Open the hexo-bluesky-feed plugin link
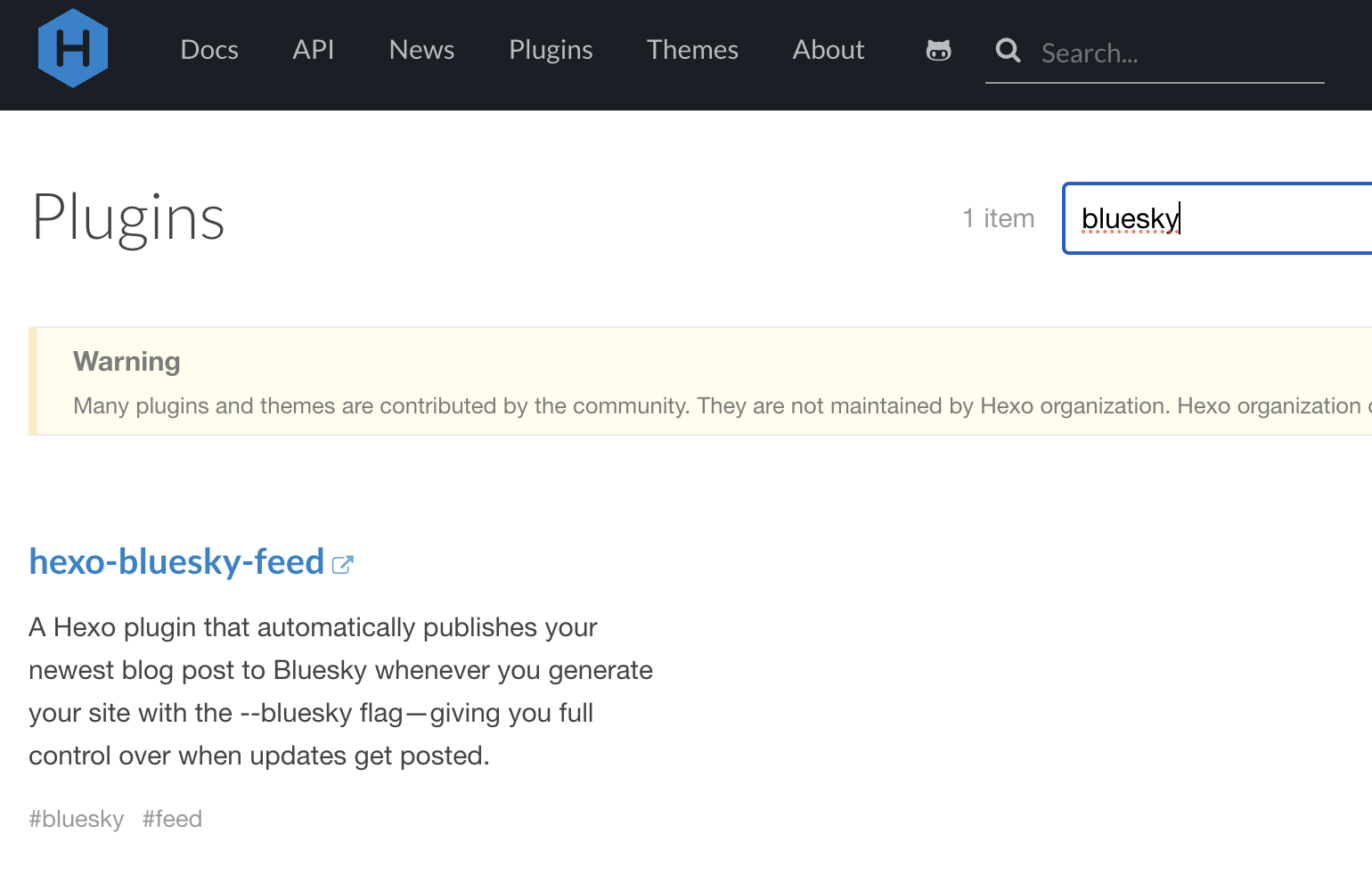This screenshot has width=1372, height=875. (176, 562)
